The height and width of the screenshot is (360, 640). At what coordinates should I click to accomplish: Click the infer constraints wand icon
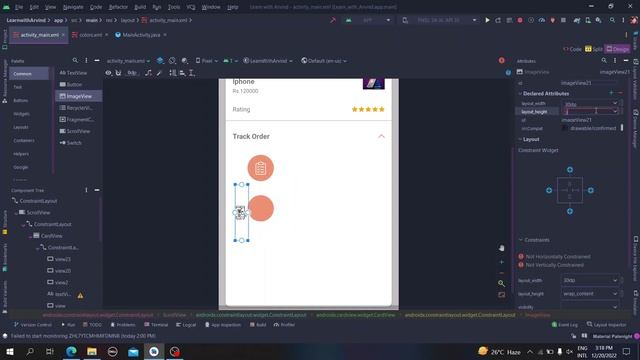pos(159,73)
